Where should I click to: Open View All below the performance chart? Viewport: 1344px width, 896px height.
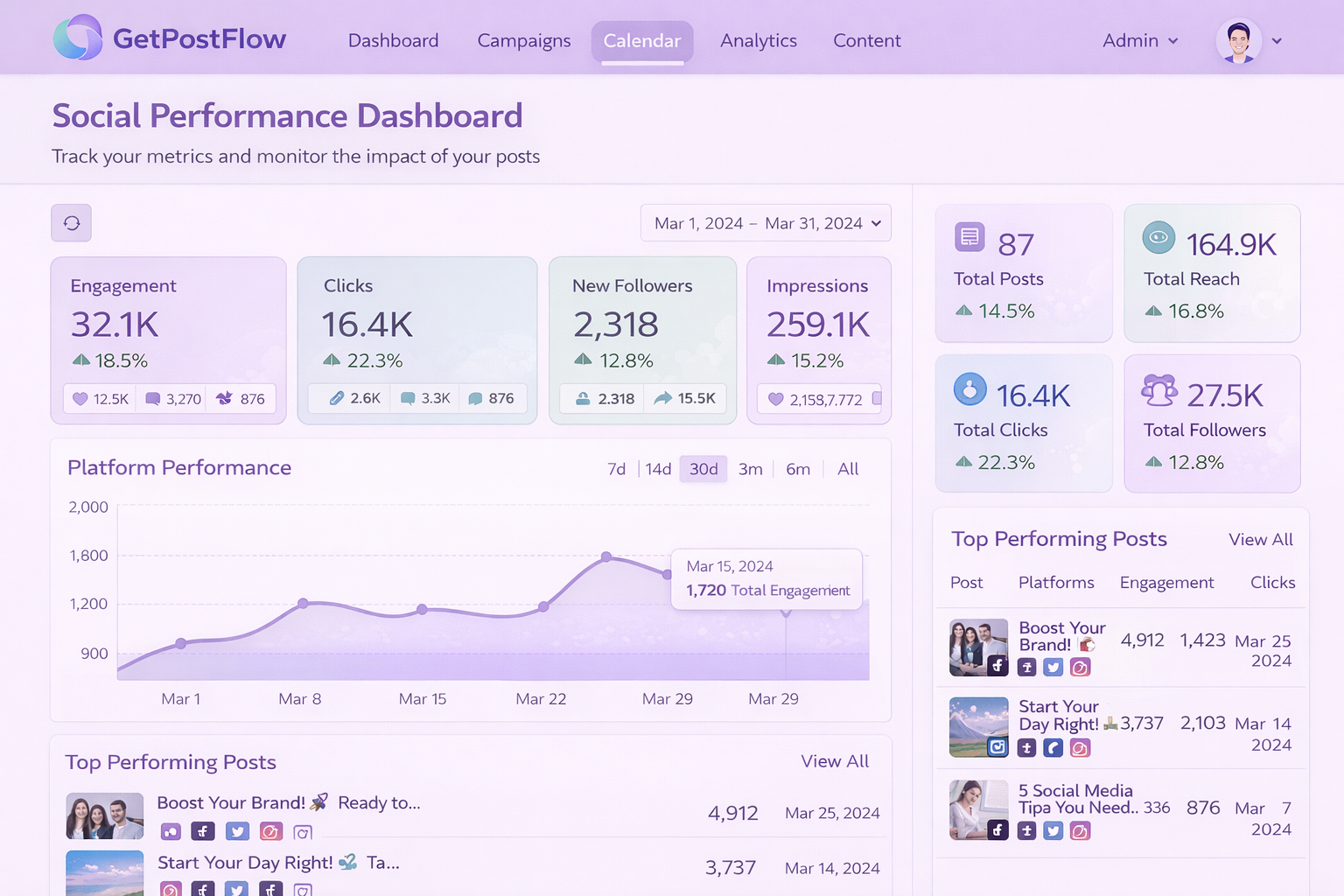[x=835, y=761]
